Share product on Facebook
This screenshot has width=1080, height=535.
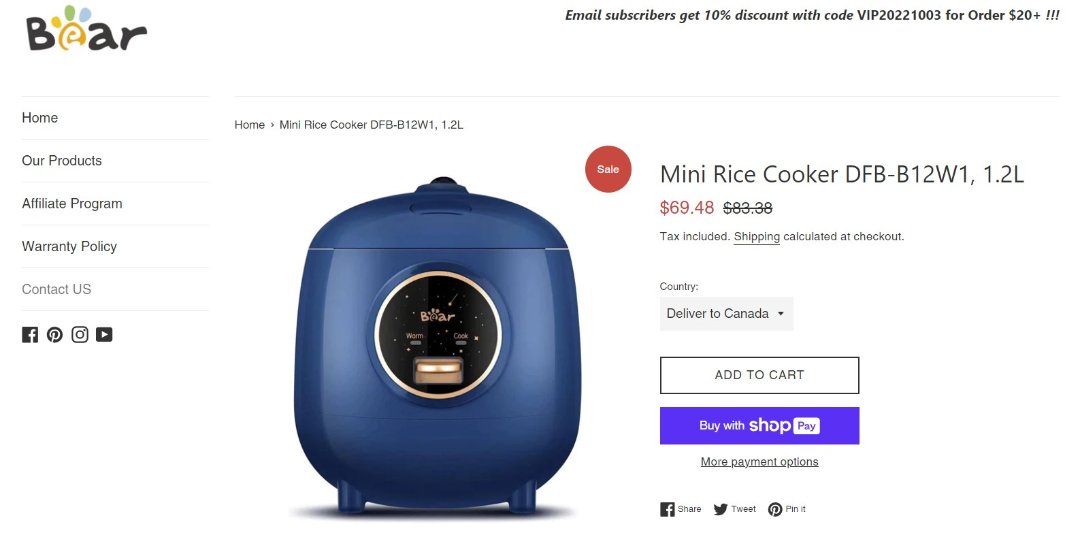(681, 510)
